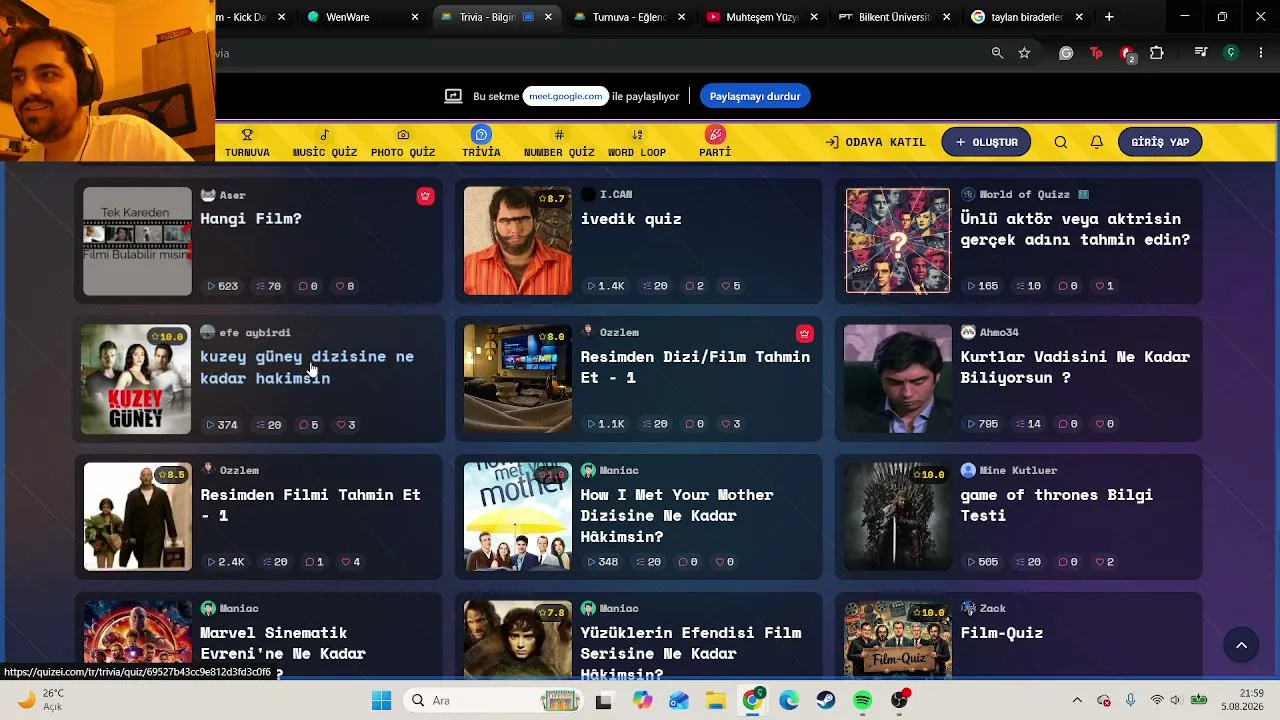This screenshot has height=720, width=1280.
Task: Open the Music Quiz note icon
Action: click(x=324, y=135)
